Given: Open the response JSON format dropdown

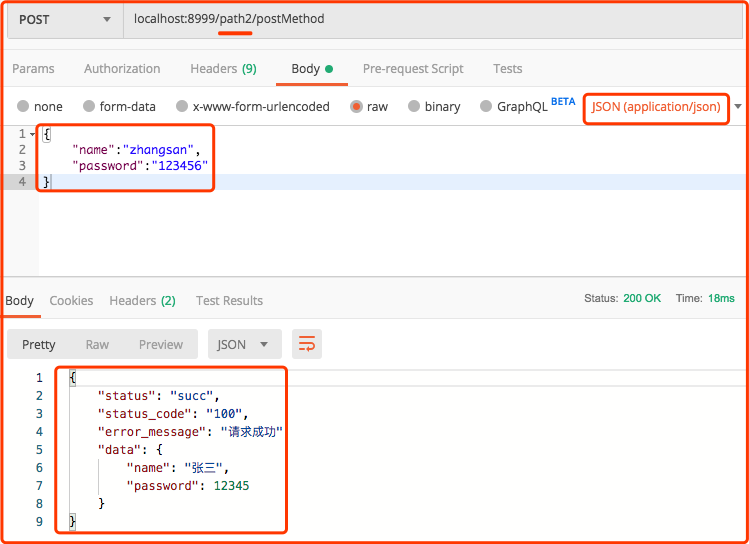Looking at the screenshot, I should tap(244, 344).
